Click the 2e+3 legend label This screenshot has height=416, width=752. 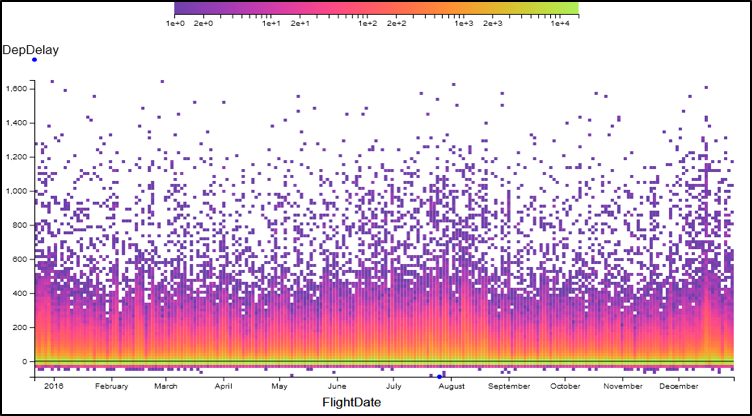click(493, 23)
